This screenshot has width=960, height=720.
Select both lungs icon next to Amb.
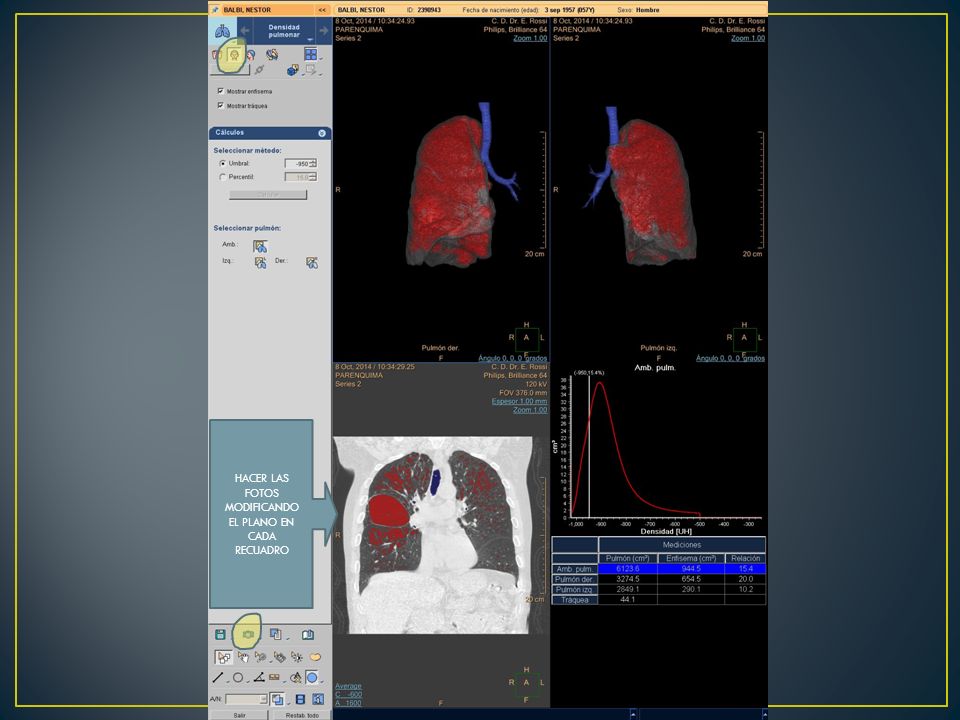click(260, 246)
